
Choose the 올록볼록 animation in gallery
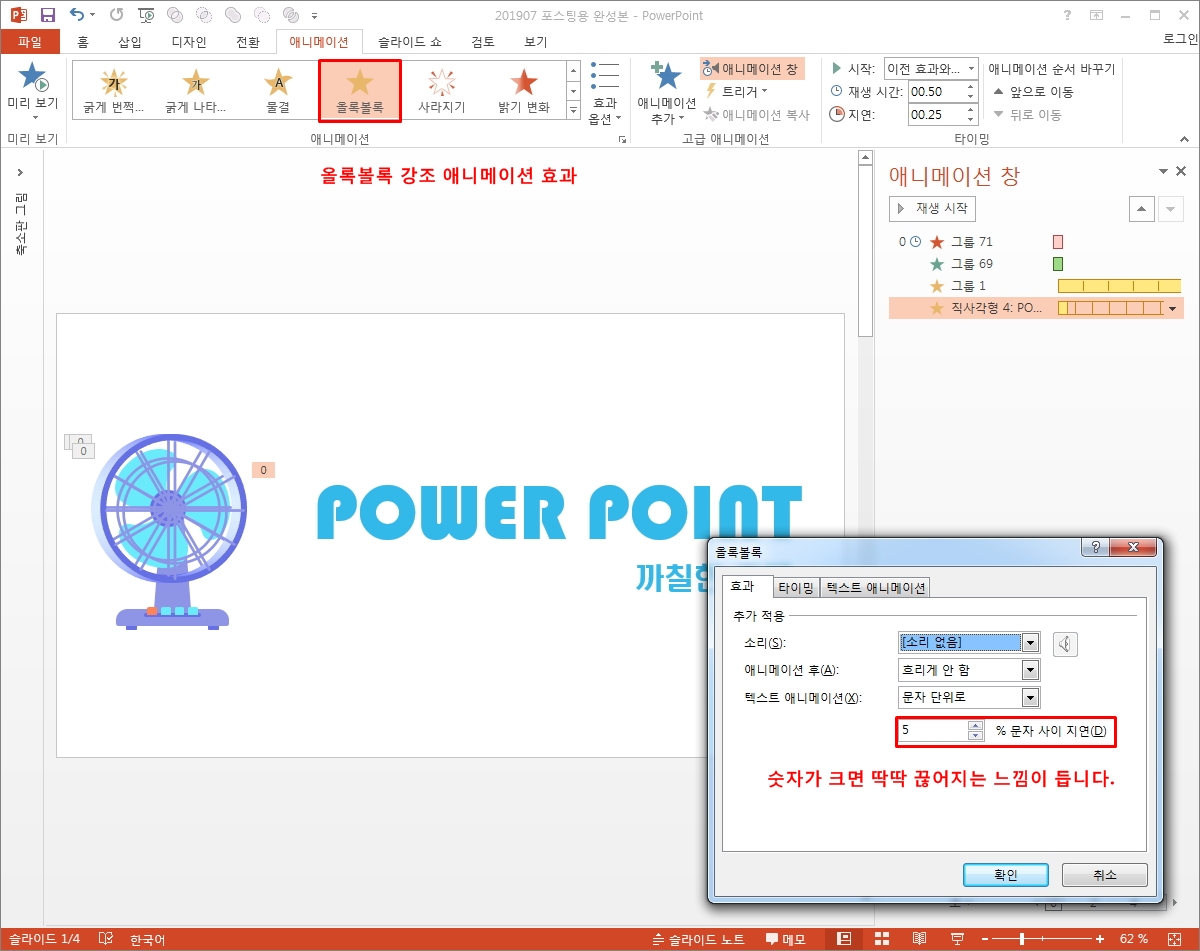tap(359, 91)
